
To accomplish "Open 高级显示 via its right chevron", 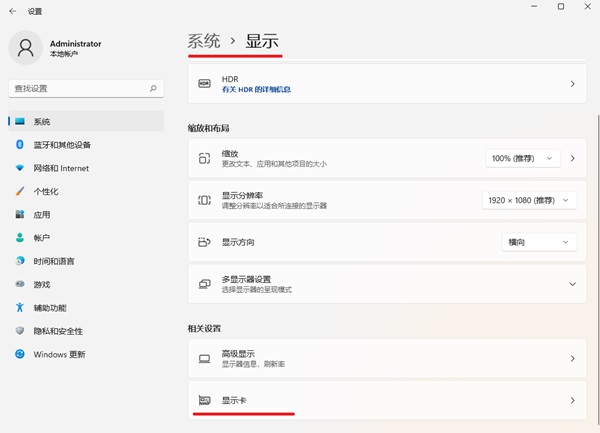I will pyautogui.click(x=572, y=358).
